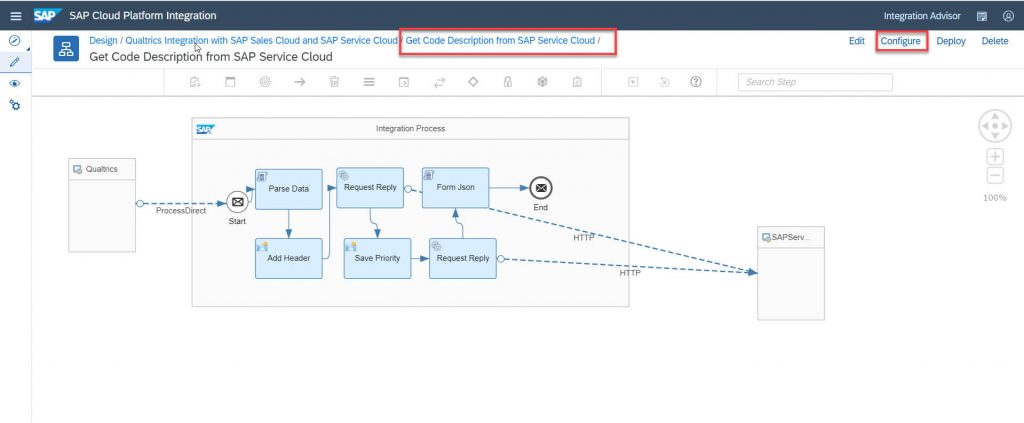Click the Integration Process pool header

(x=410, y=129)
